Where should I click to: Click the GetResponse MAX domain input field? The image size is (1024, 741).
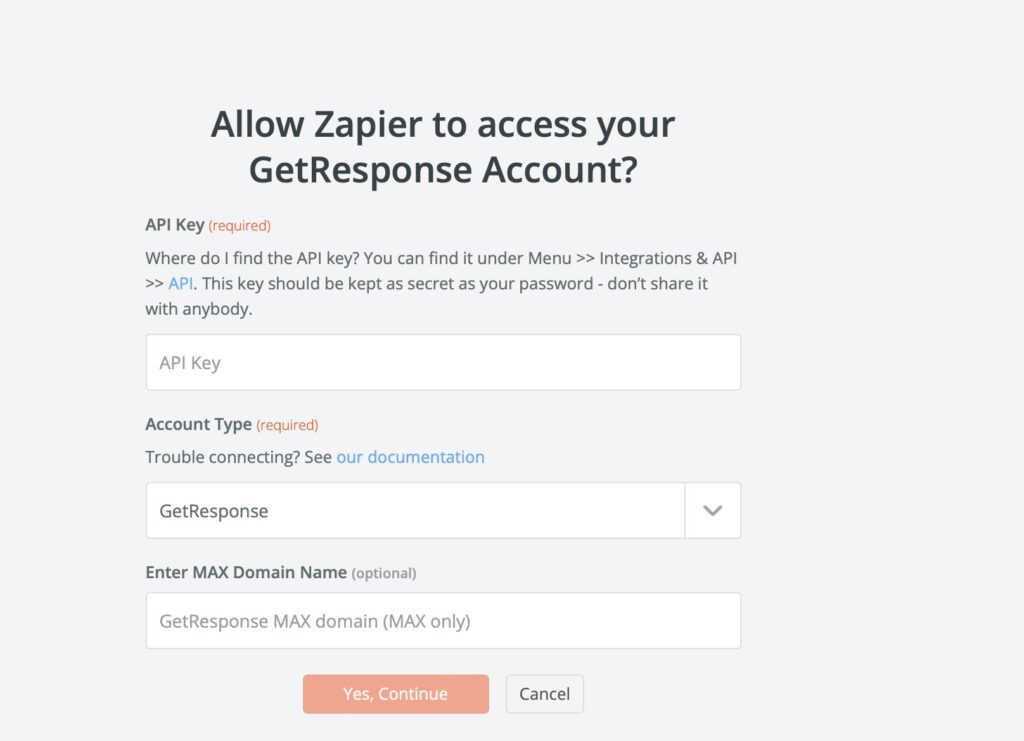click(x=443, y=621)
